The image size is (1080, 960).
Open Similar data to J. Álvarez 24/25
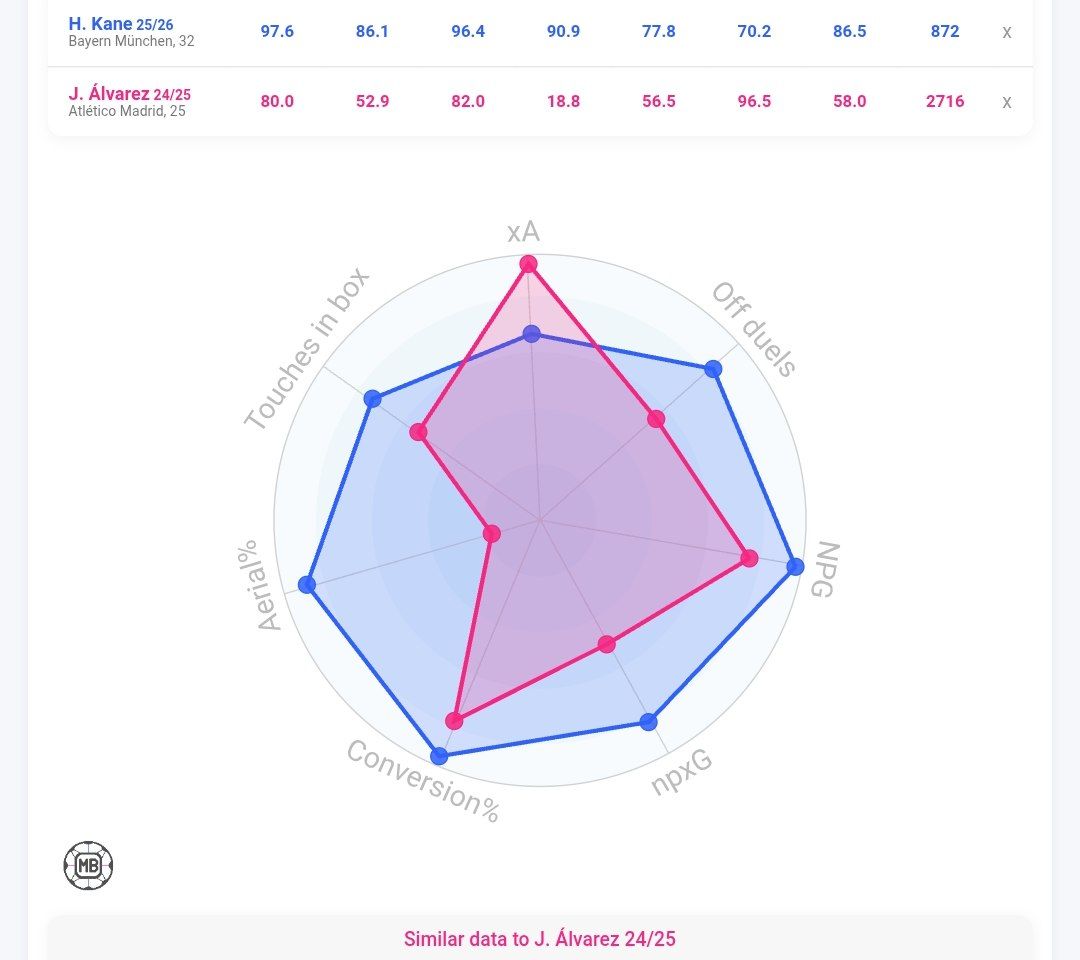(540, 939)
